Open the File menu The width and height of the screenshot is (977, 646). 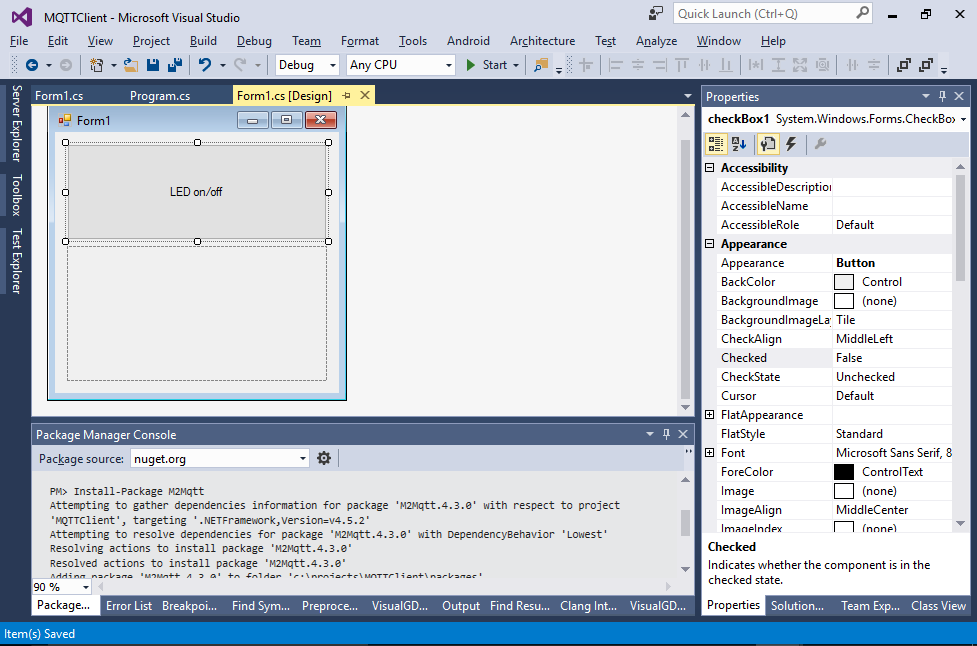coord(19,41)
